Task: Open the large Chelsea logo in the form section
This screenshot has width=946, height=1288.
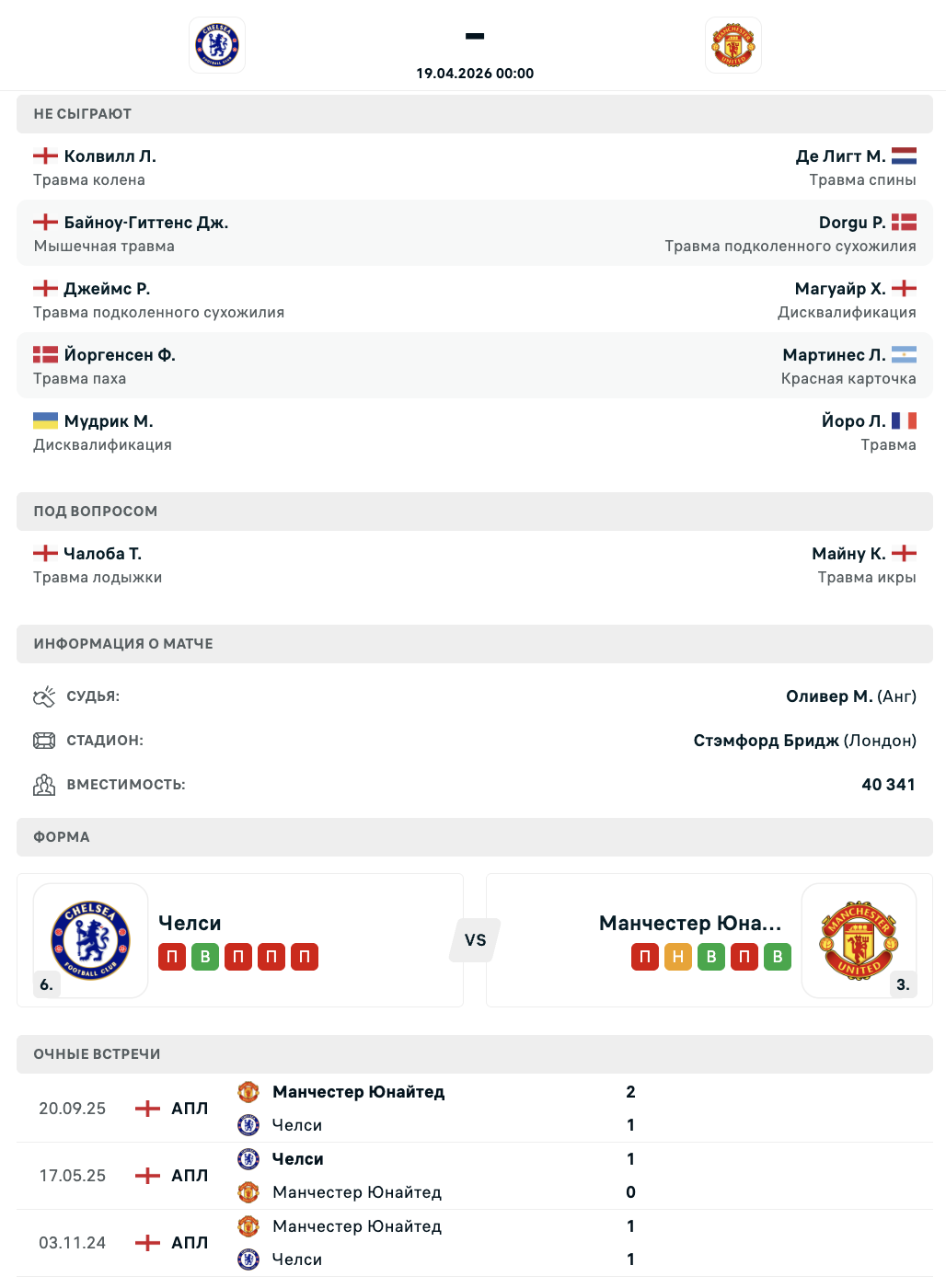Action: pos(90,939)
